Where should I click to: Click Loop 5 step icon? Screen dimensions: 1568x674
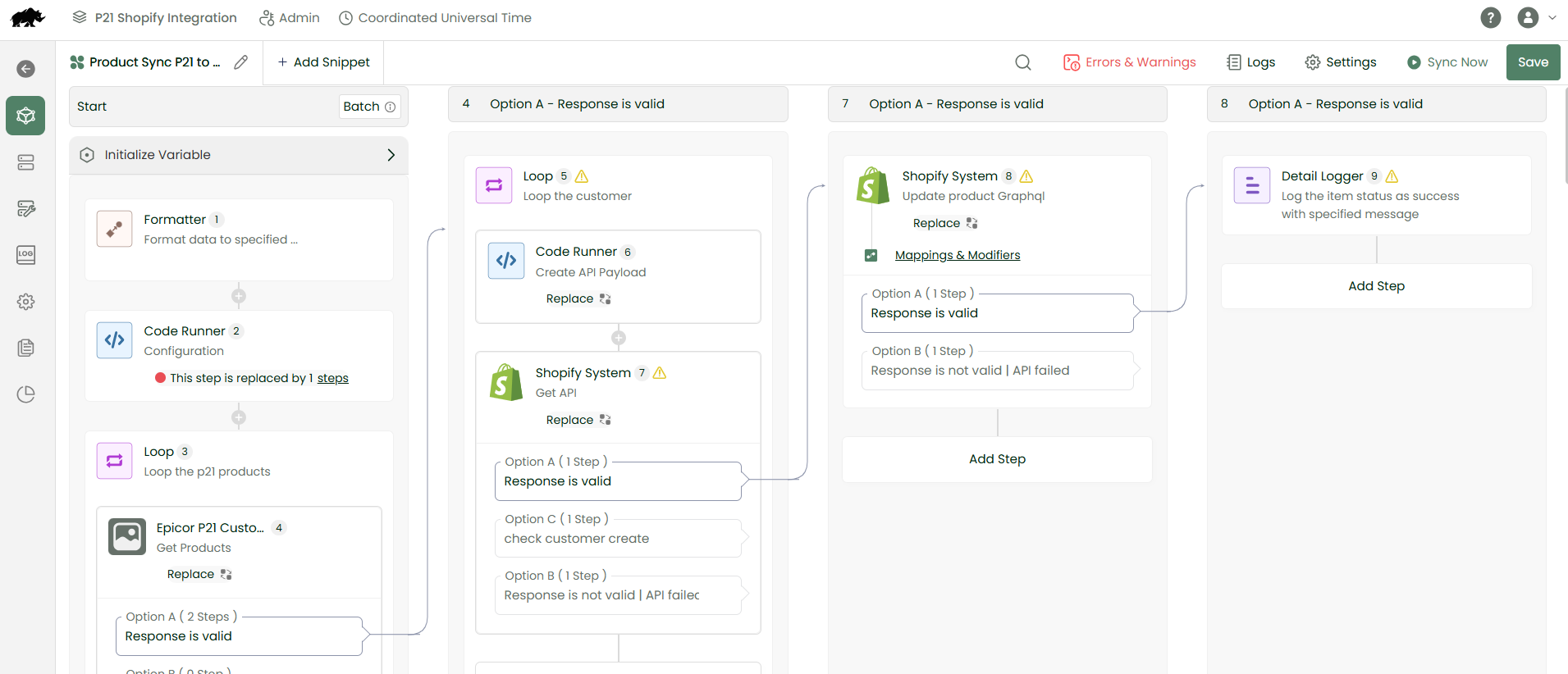click(x=494, y=185)
